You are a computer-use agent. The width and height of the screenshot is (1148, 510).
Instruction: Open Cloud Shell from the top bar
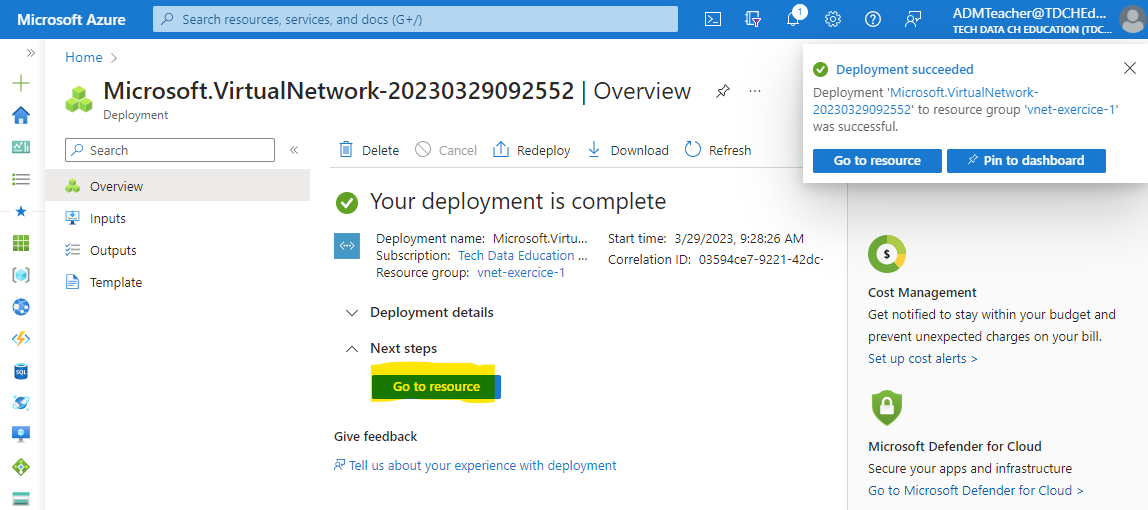point(713,20)
